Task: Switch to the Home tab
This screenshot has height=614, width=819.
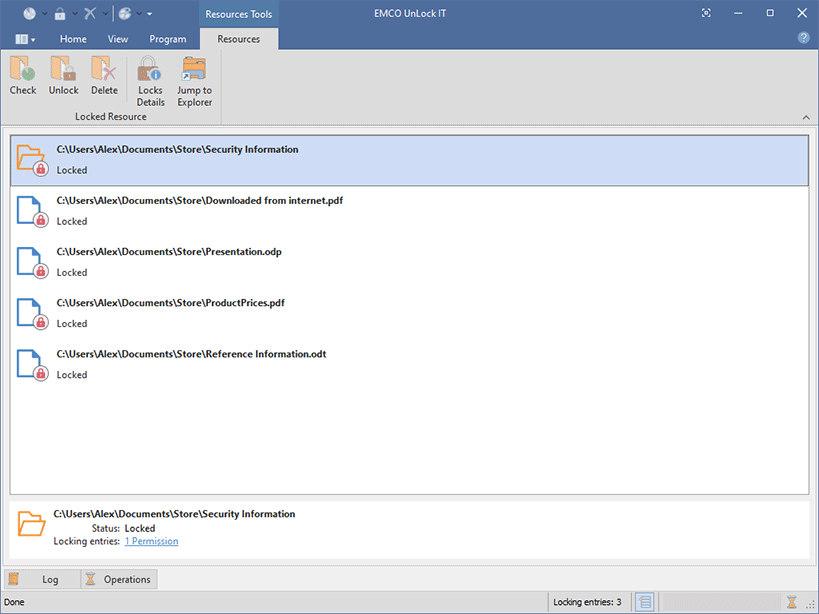Action: point(73,39)
